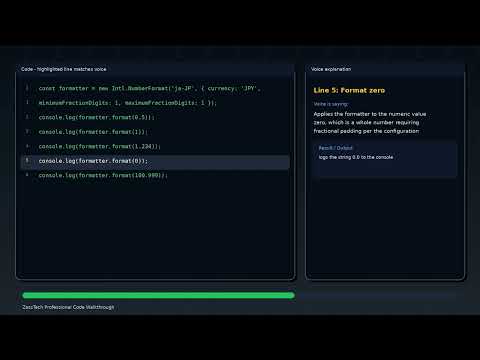Screen dimensions: 480x360
Task: Select the console.log(formatter.format(100.999)) line
Action: click(x=103, y=176)
